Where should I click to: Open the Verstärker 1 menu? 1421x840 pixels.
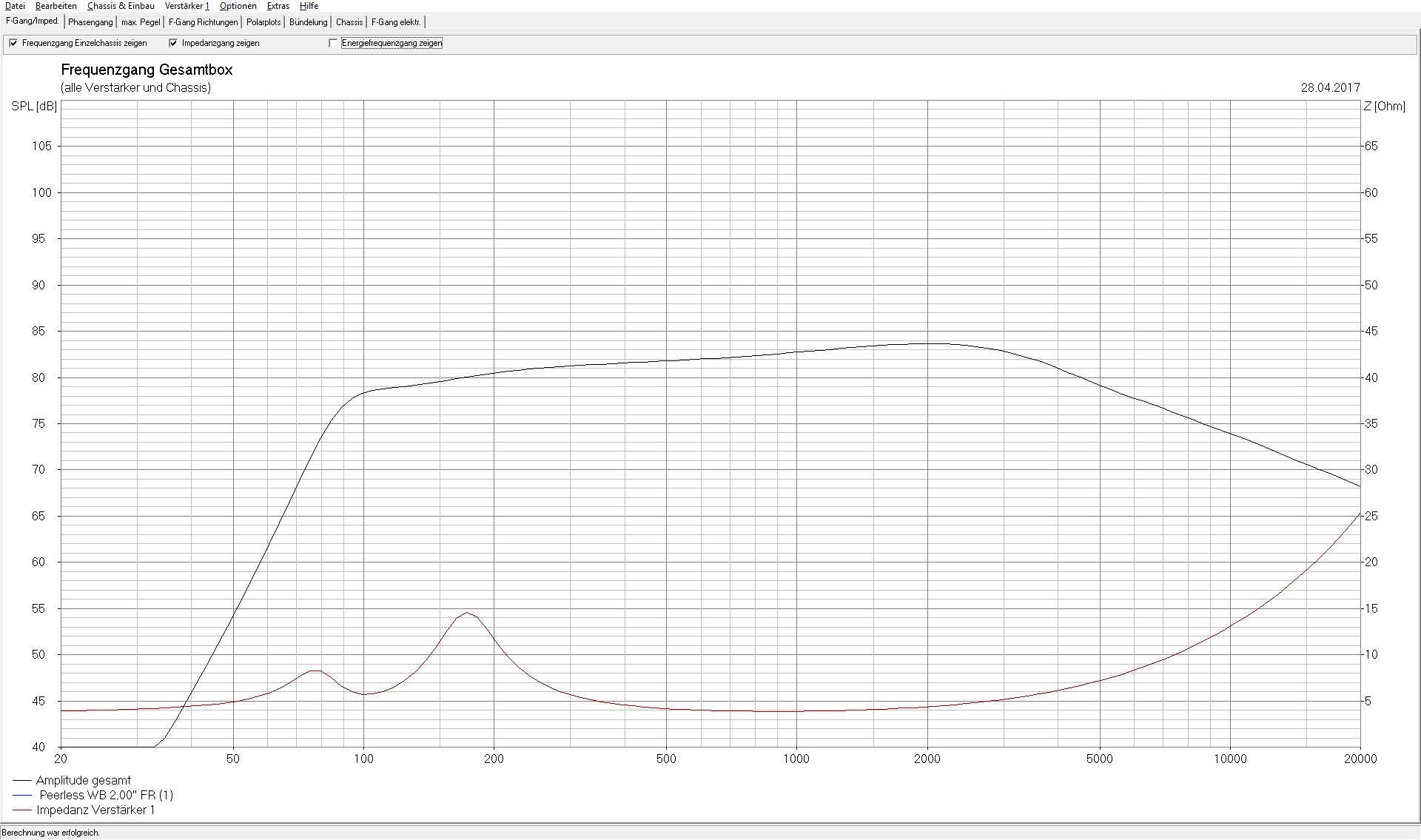coord(187,6)
